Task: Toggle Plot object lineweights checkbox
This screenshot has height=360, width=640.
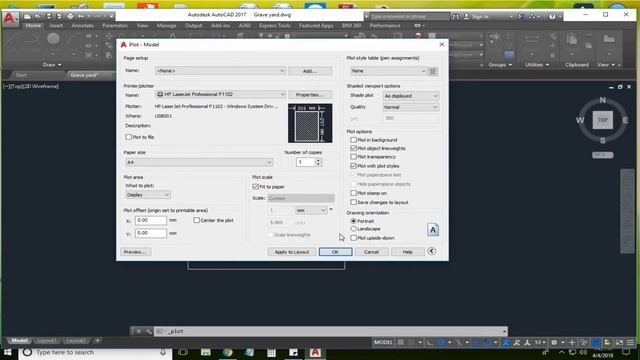Action: coord(353,149)
